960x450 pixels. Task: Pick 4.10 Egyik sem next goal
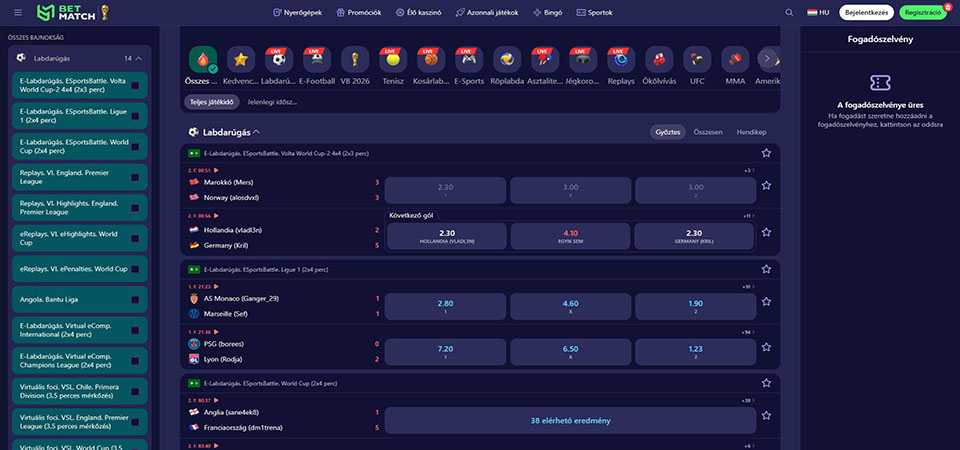click(x=571, y=236)
